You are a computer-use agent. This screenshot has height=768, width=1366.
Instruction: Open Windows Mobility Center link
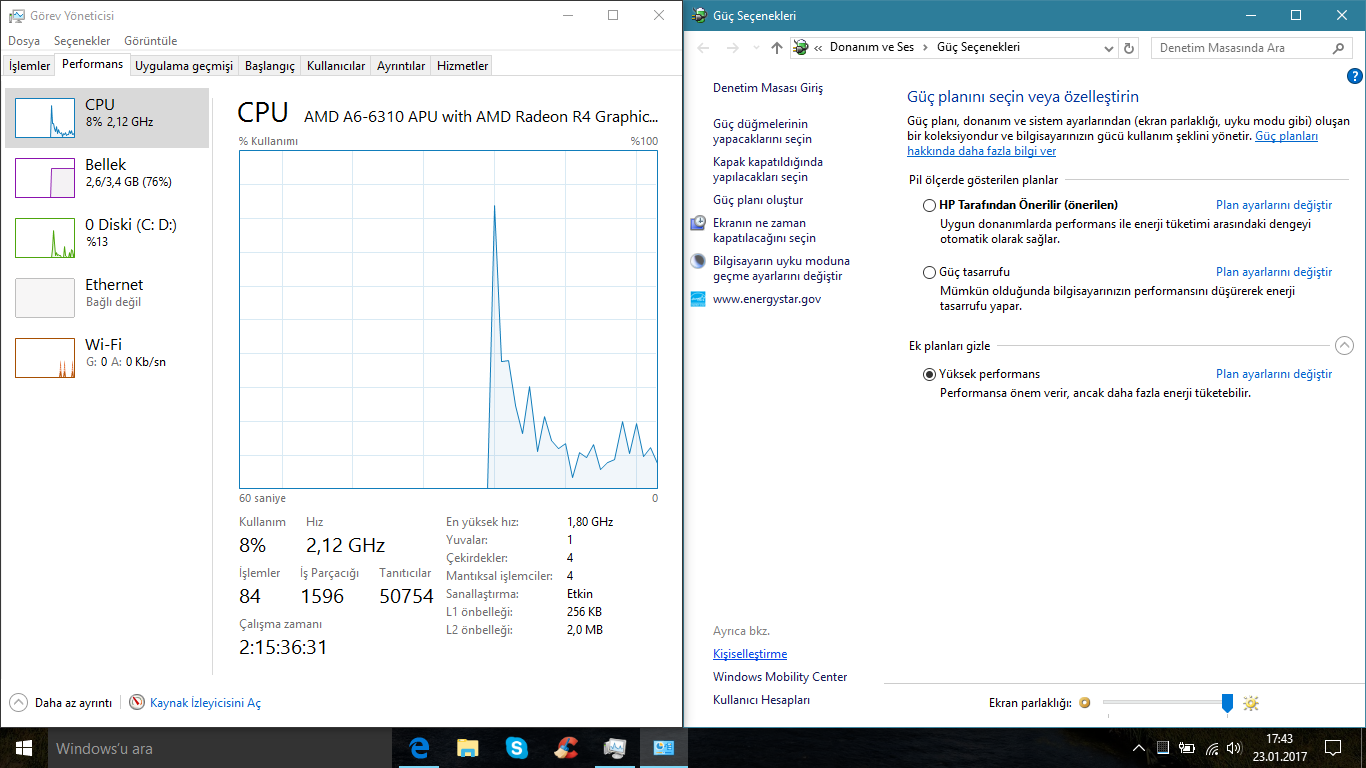click(x=780, y=677)
